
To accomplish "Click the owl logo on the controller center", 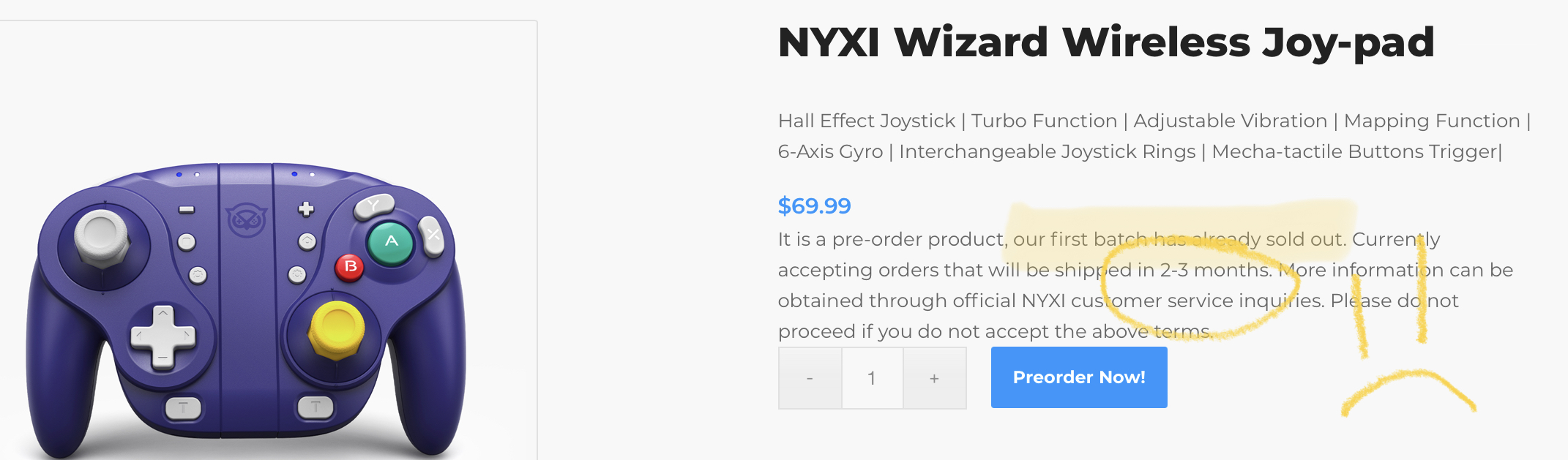I will coord(247,219).
